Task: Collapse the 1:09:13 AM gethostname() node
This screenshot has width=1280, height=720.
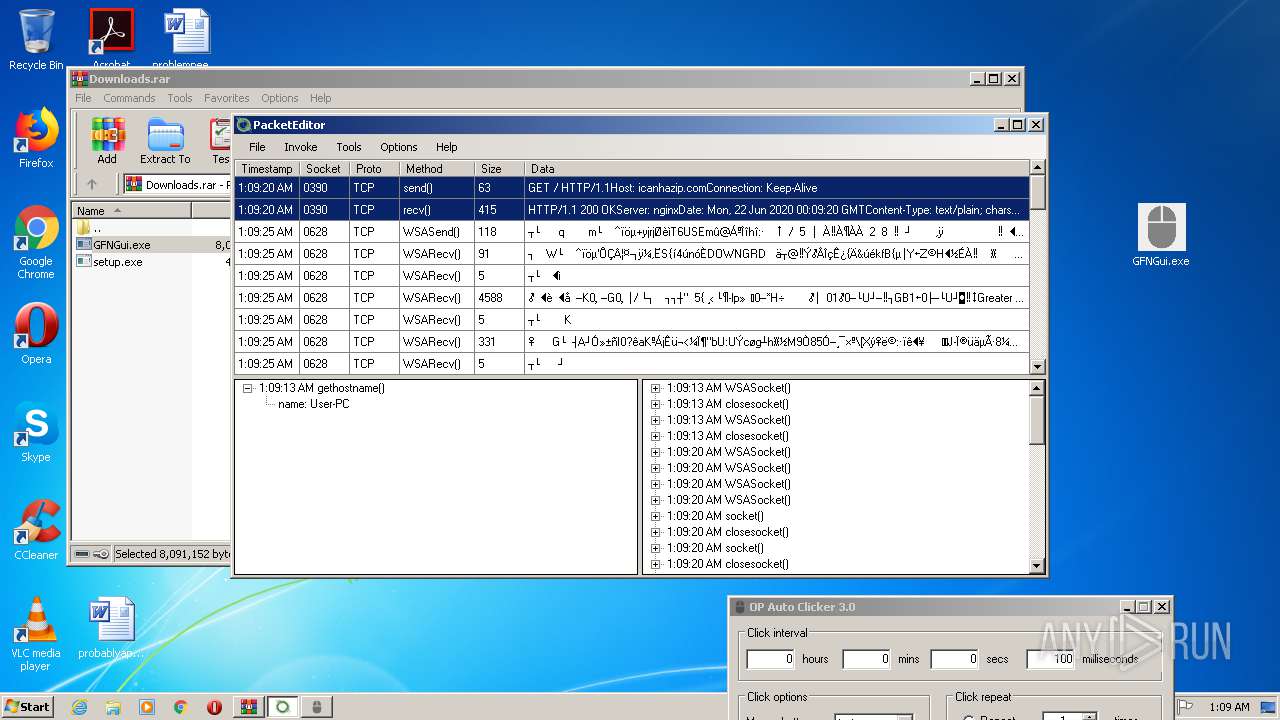Action: point(248,388)
